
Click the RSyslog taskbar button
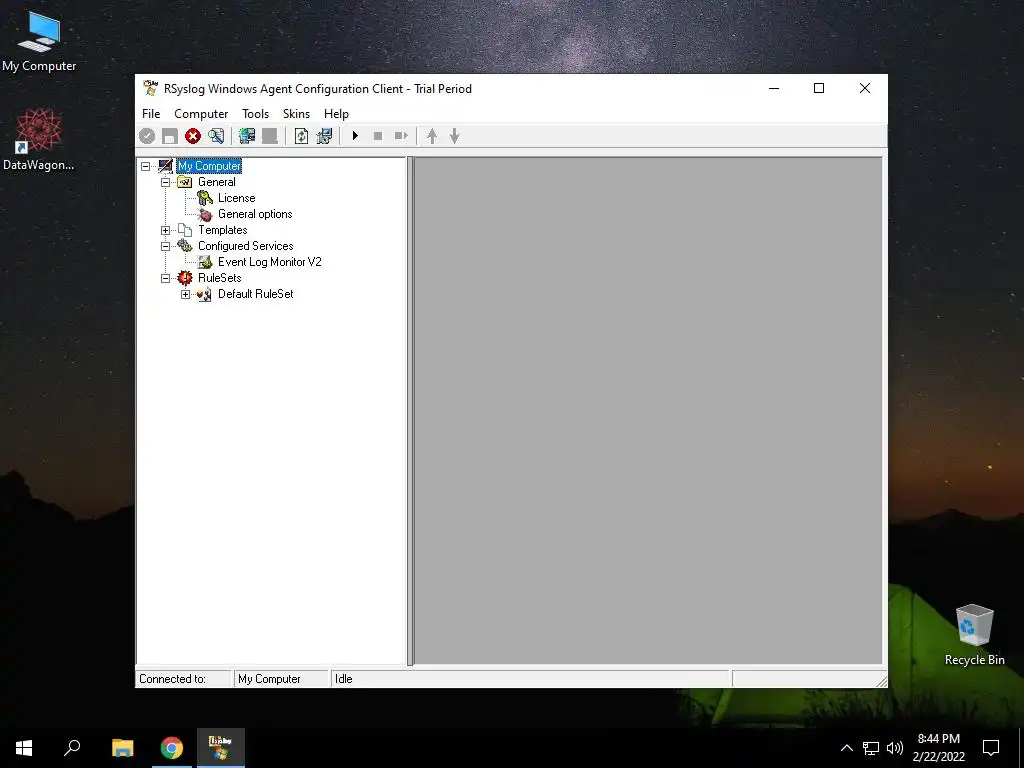tap(221, 748)
